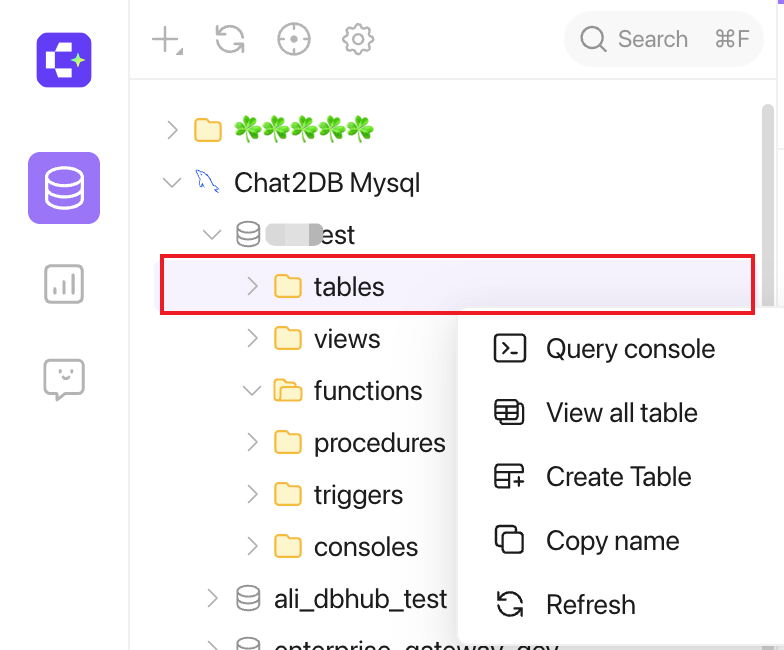Click the test database cylinder icon
This screenshot has height=650, width=784.
(x=248, y=234)
